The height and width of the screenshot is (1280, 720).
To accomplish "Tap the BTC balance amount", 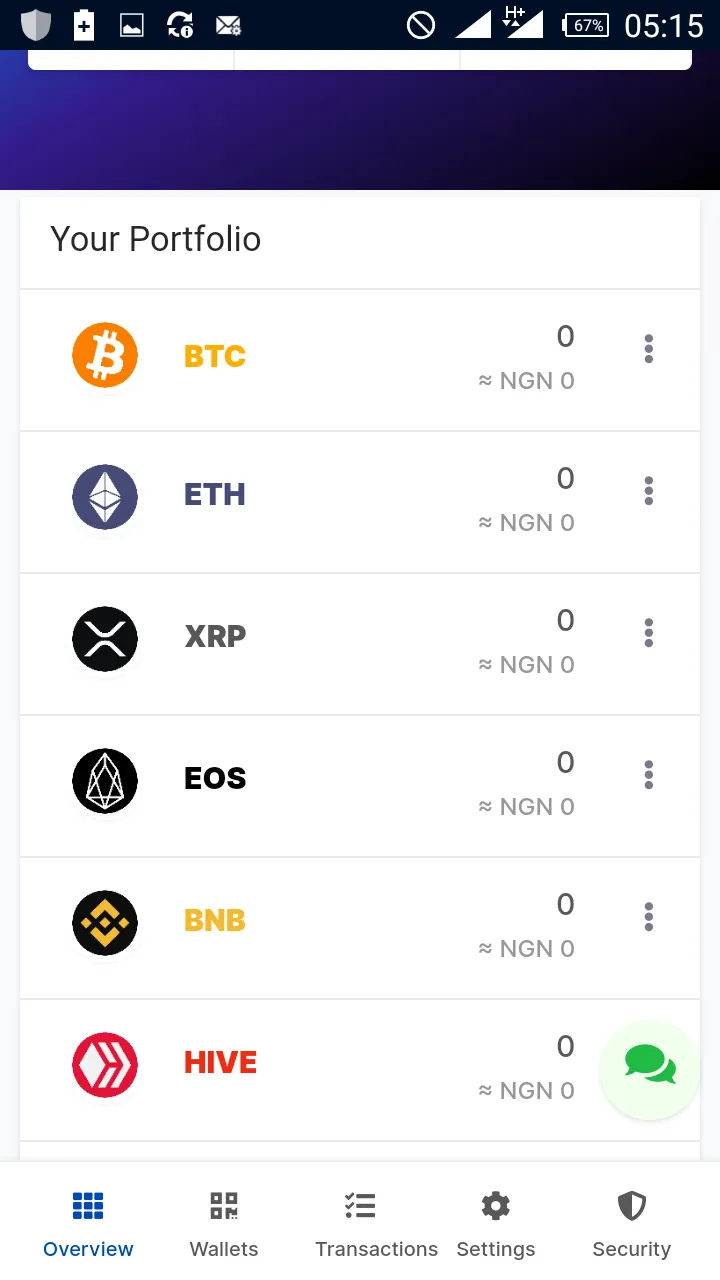I will (x=565, y=337).
